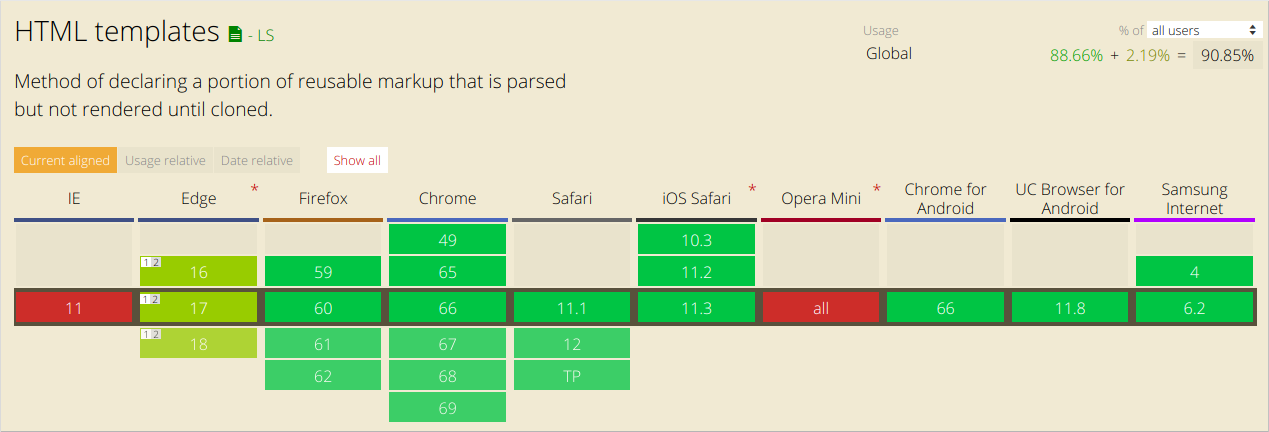Image resolution: width=1269 pixels, height=432 pixels.
Task: Open the all users dropdown
Action: point(1205,30)
